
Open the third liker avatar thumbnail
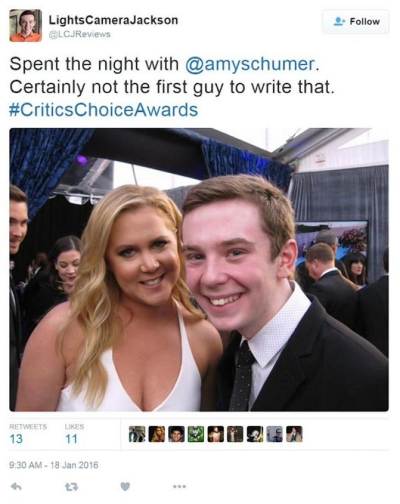(176, 434)
